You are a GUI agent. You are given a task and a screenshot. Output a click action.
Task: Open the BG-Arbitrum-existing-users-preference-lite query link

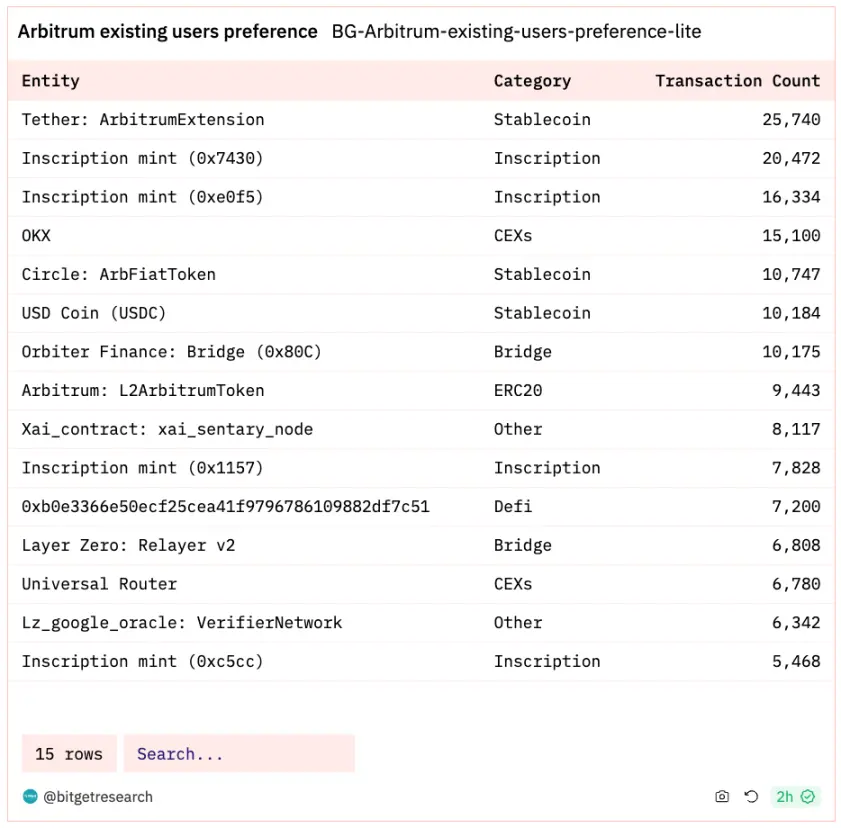coord(516,32)
